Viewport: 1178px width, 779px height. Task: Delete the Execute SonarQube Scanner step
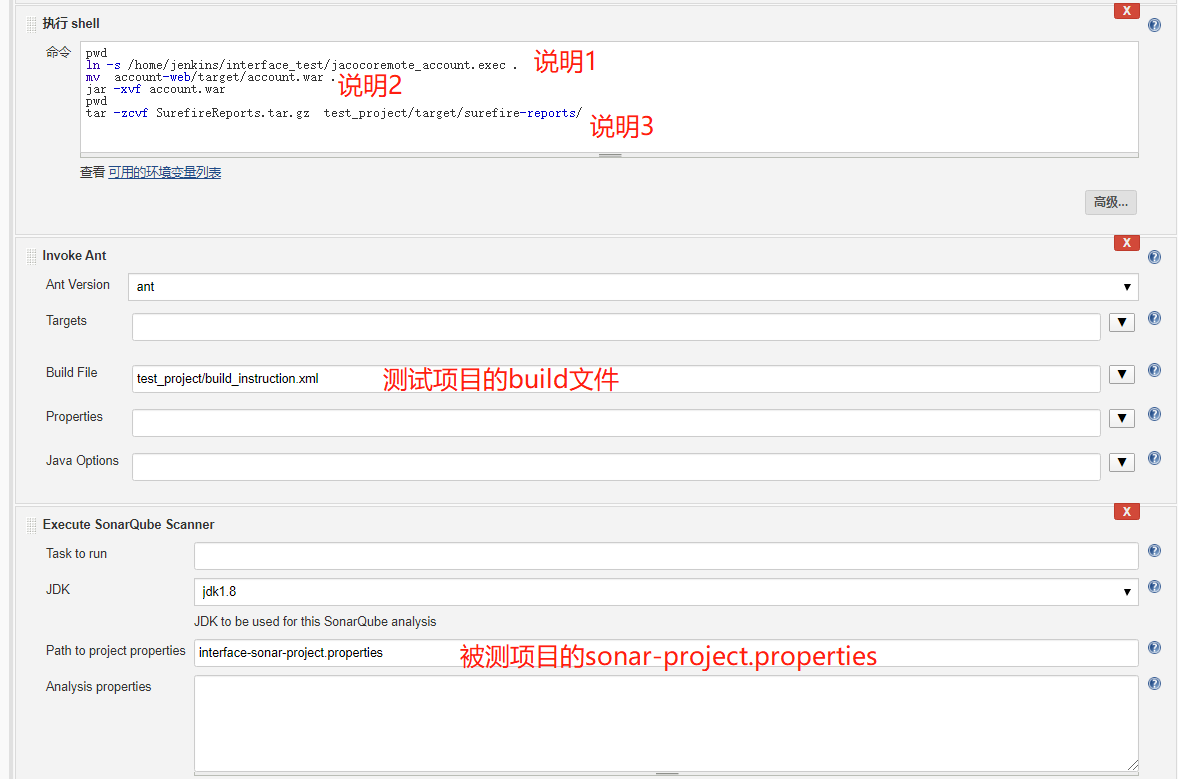tap(1126, 511)
